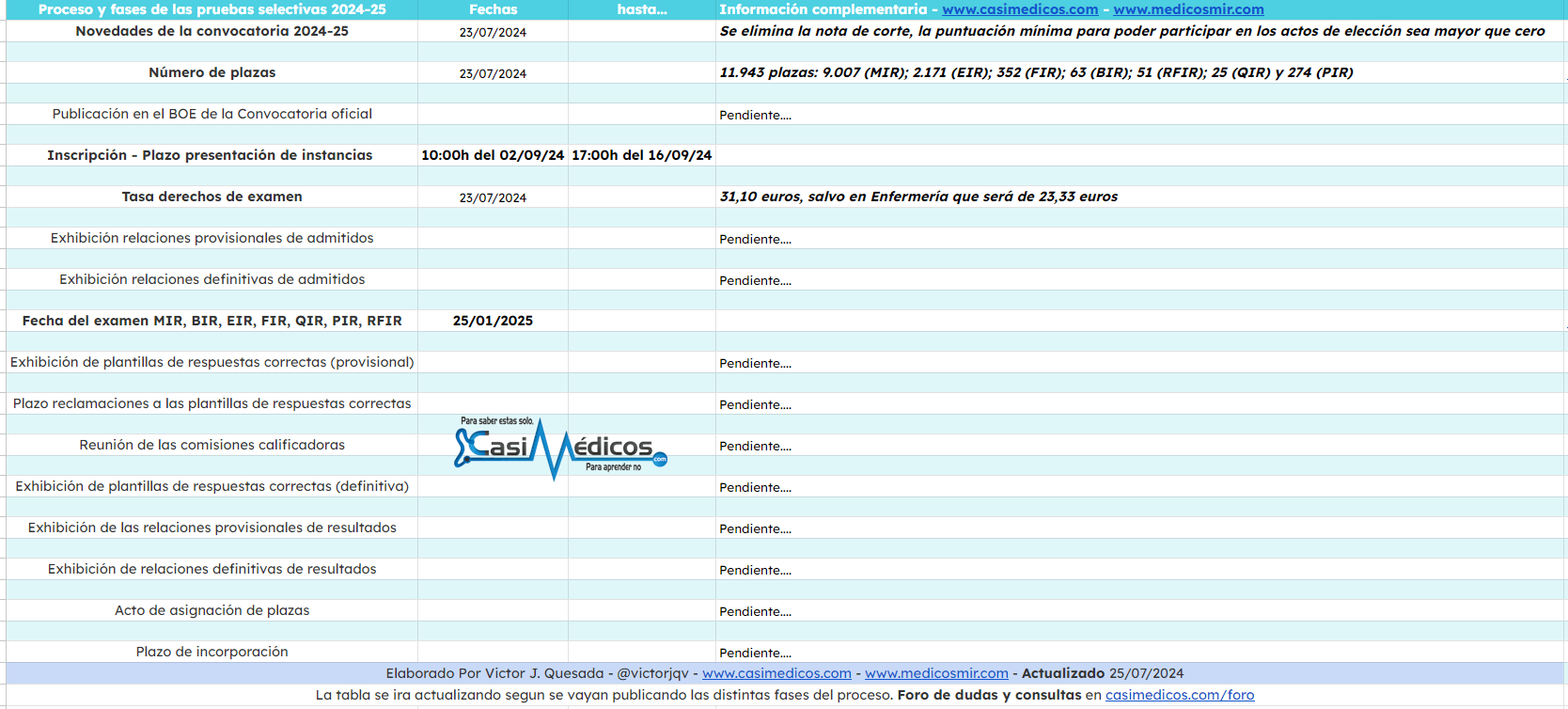The image size is (1568, 709).
Task: Select 'Exhibición relaciones provisionales de admitidos' cell
Action: coord(212,238)
